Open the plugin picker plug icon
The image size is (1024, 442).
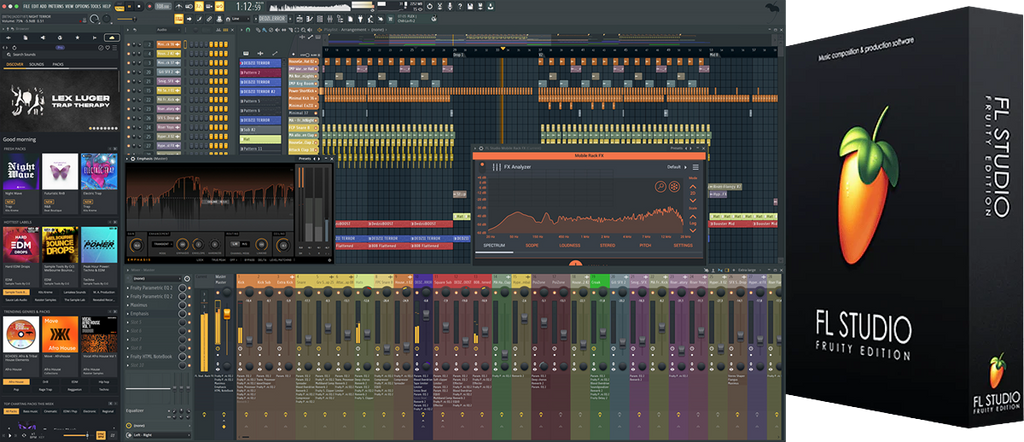coord(360,18)
